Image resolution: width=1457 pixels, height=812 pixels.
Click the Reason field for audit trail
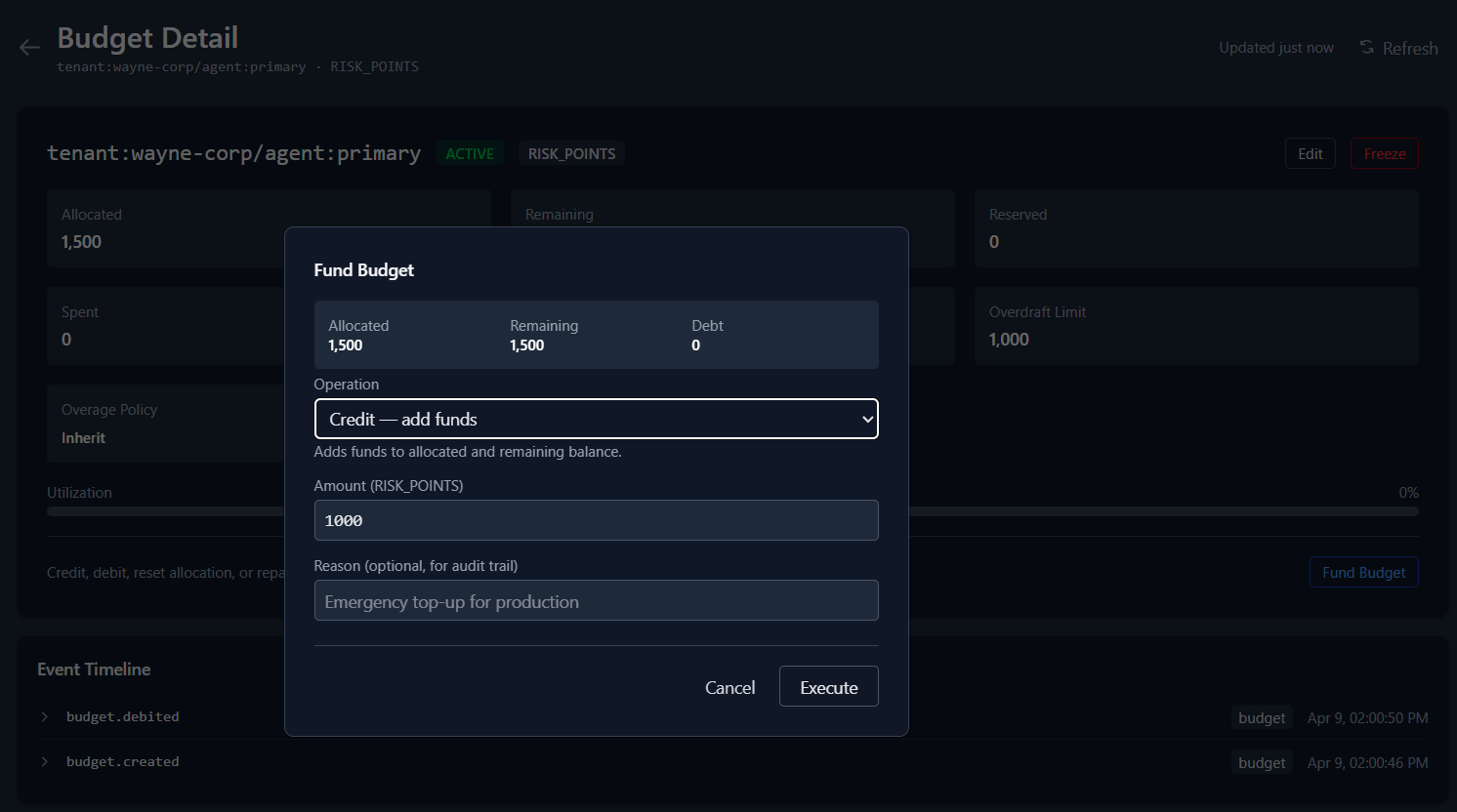coord(596,600)
